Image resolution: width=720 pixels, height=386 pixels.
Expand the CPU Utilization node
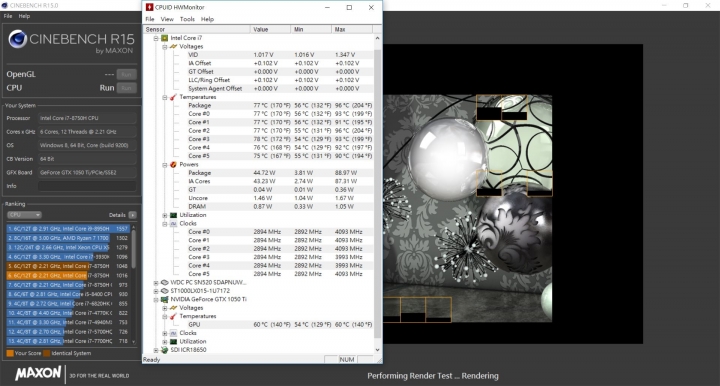click(x=164, y=215)
